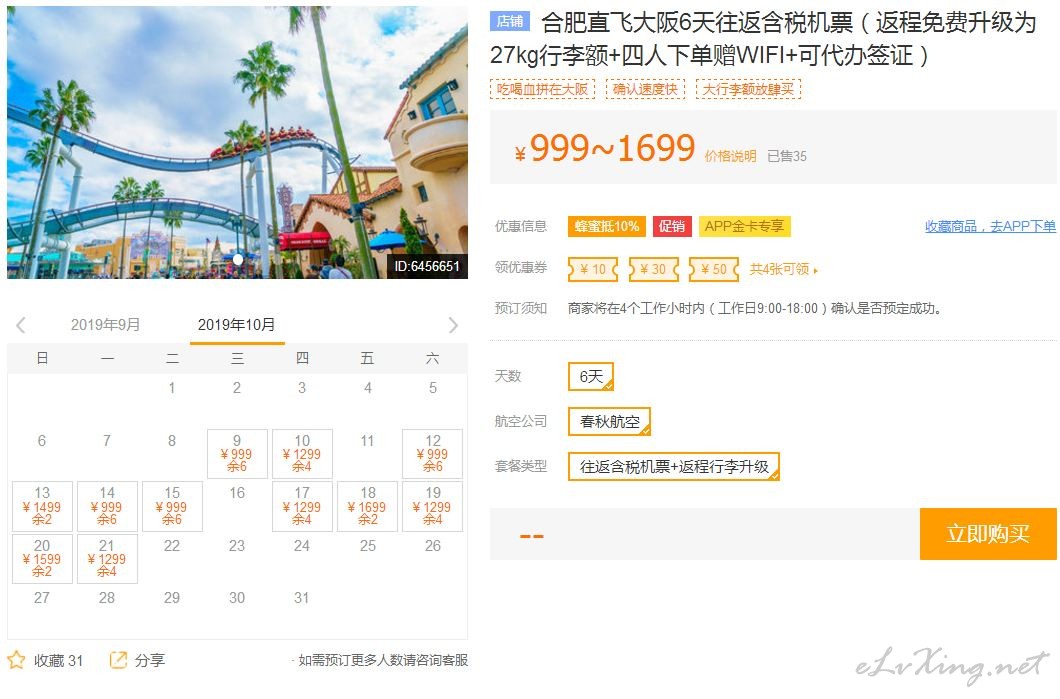Pick October 18 priced ¥1699
1060x699 pixels.
click(367, 506)
